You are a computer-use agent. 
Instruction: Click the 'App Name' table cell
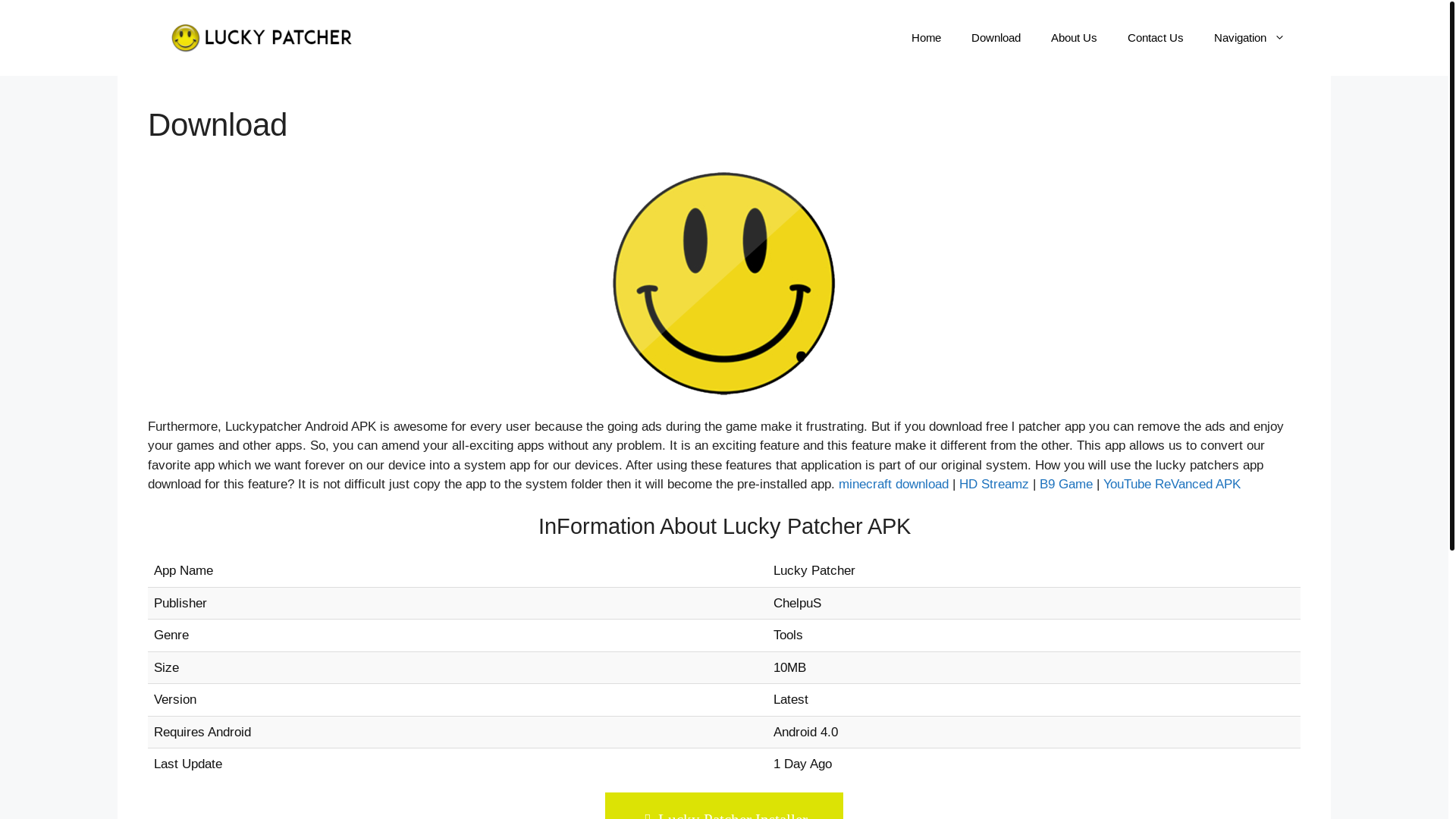(457, 571)
